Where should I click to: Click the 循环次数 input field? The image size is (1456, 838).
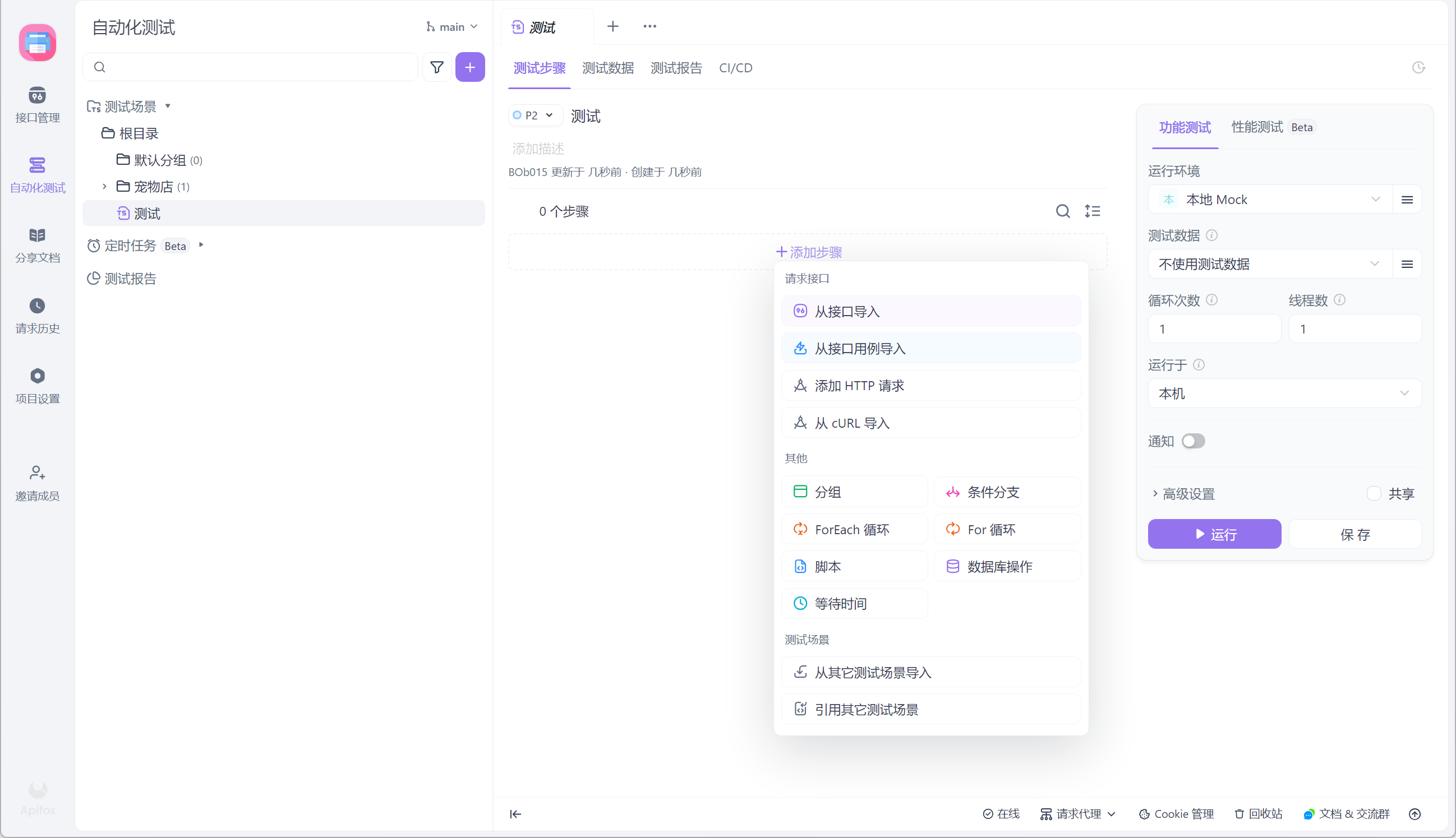(x=1214, y=329)
